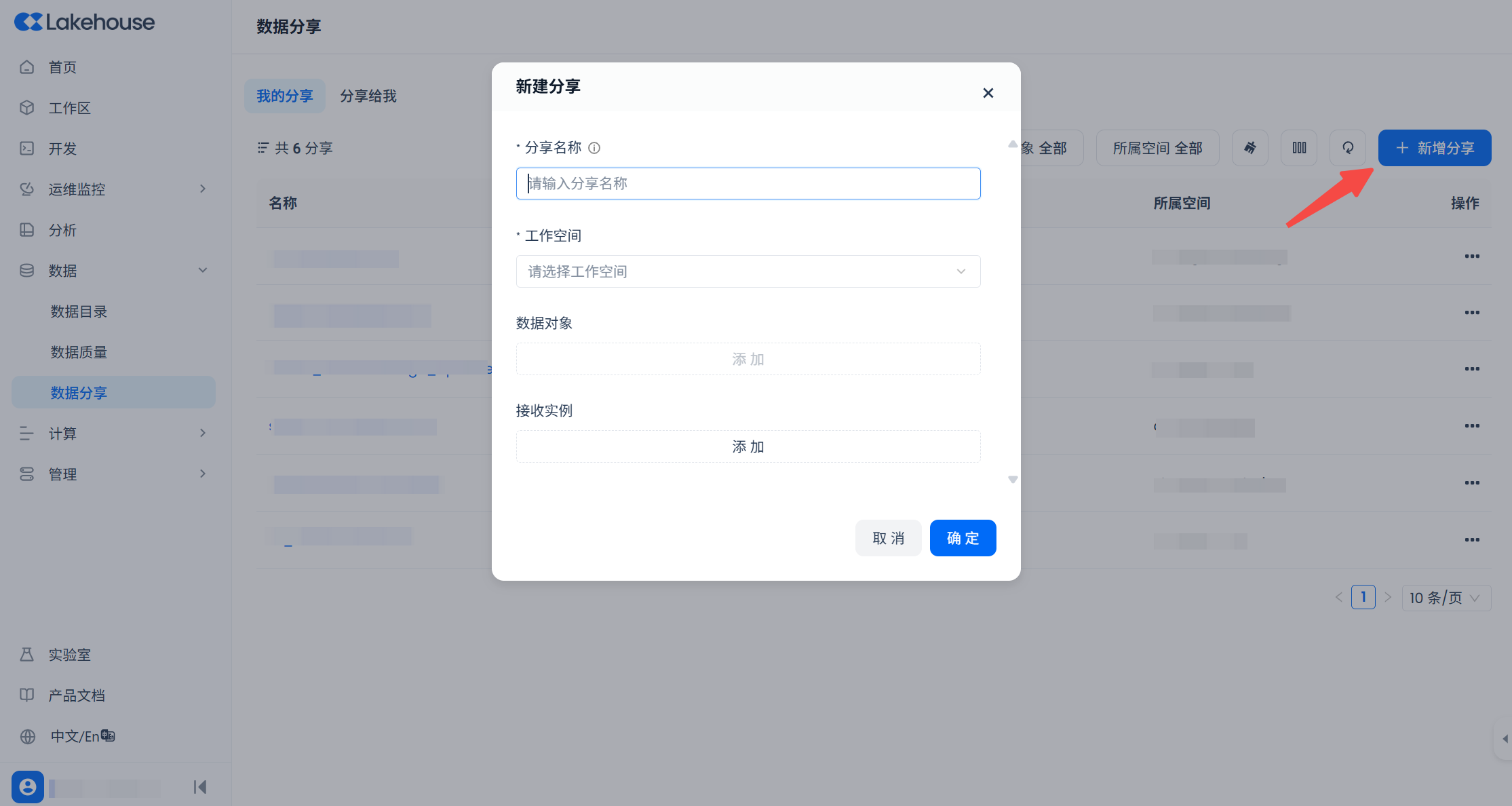Click the Lakehouse logo
Viewport: 1512px width, 806px height.
click(x=85, y=22)
